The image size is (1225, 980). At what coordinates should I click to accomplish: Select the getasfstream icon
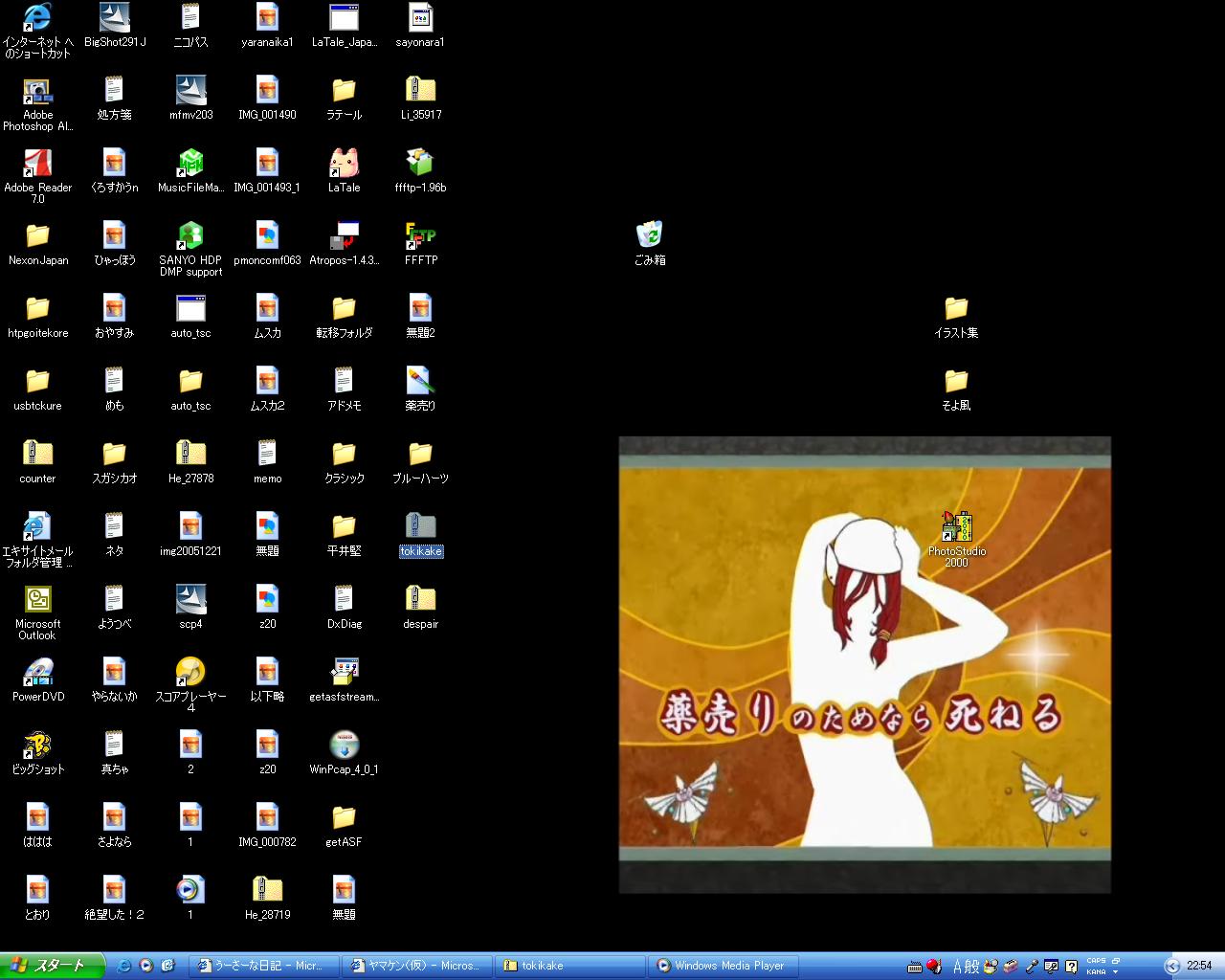coord(344,679)
